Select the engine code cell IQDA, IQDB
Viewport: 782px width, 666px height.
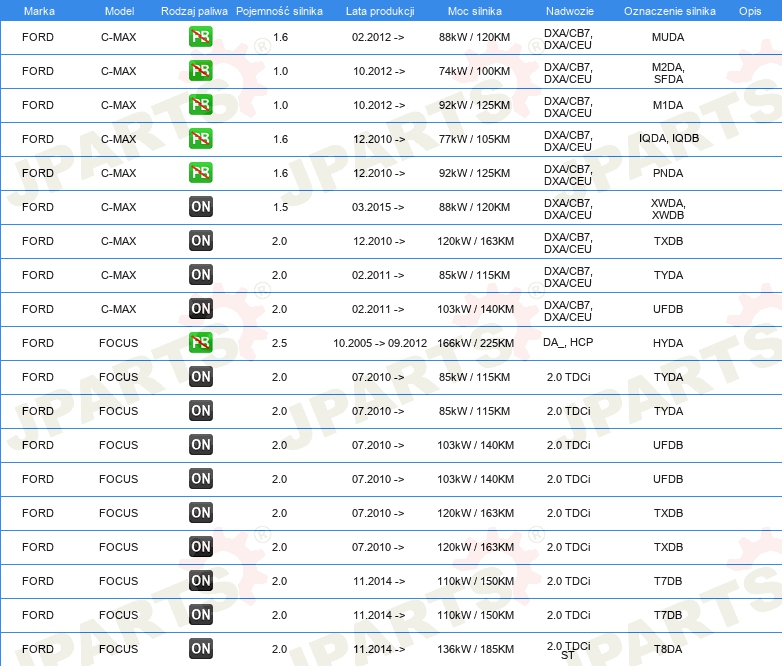click(x=669, y=138)
